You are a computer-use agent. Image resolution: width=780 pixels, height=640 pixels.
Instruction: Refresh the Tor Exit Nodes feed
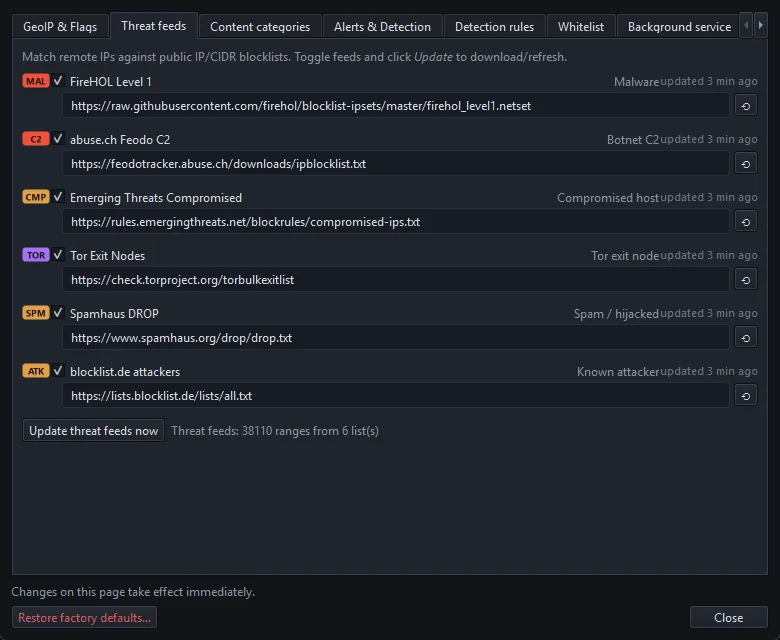click(745, 279)
